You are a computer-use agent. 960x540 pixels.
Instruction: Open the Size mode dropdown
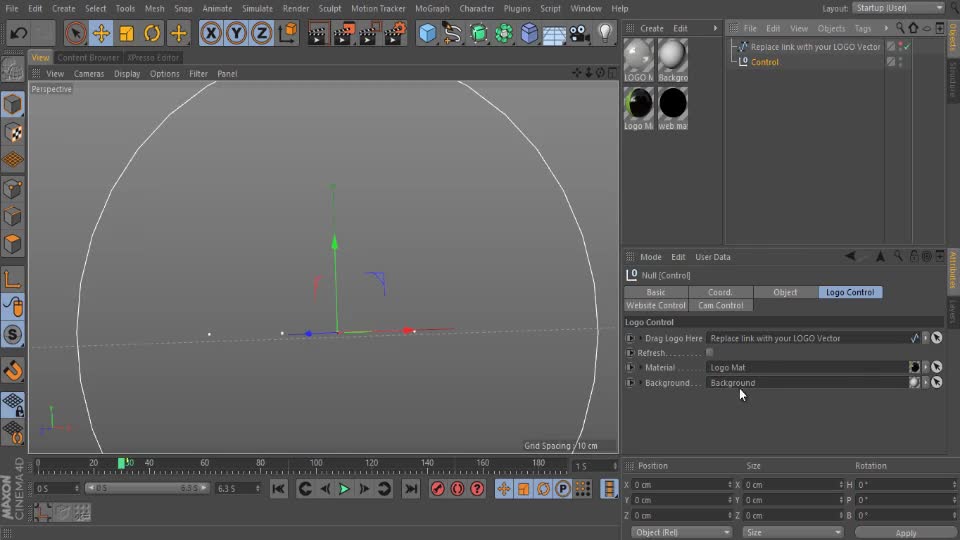click(x=792, y=533)
